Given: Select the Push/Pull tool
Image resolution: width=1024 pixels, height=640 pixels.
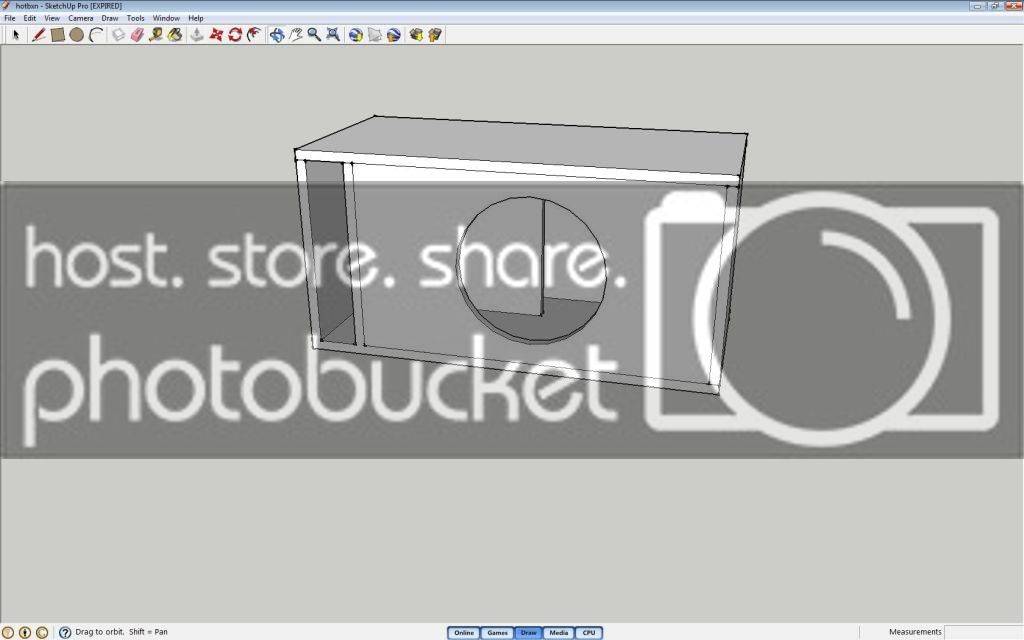Looking at the screenshot, I should click(x=197, y=35).
